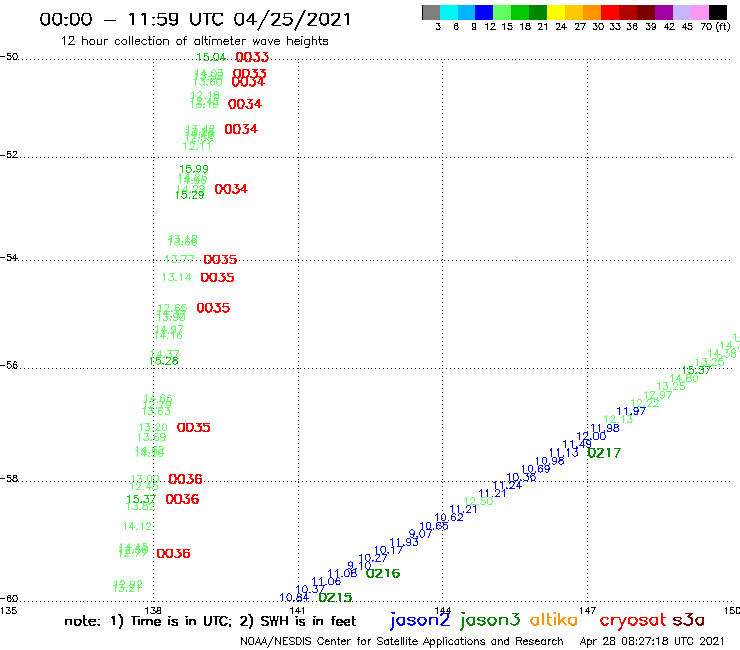This screenshot has height=650, width=740.
Task: Click the latitude axis label '-54'
Action: [9, 257]
